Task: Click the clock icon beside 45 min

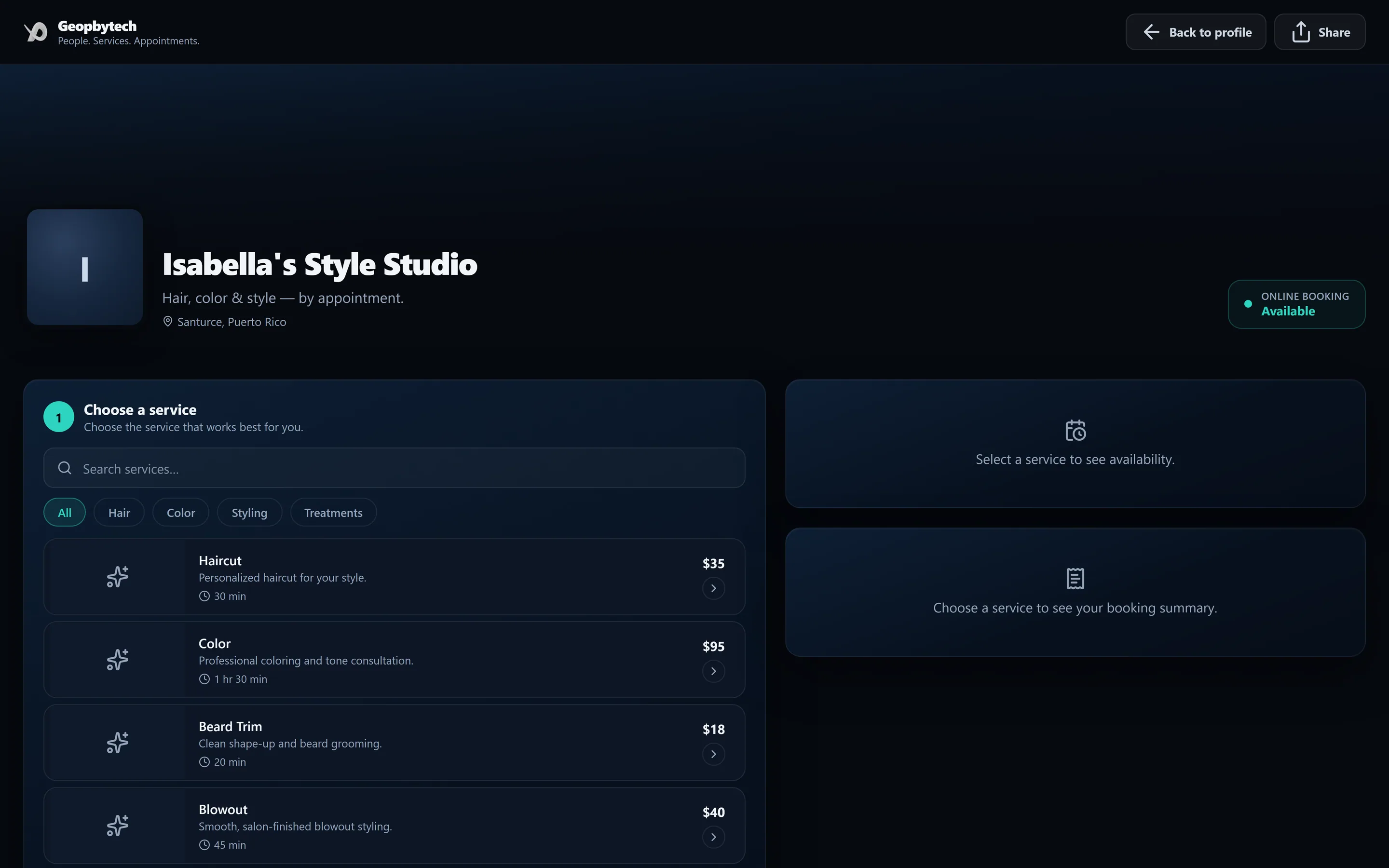Action: click(x=204, y=845)
